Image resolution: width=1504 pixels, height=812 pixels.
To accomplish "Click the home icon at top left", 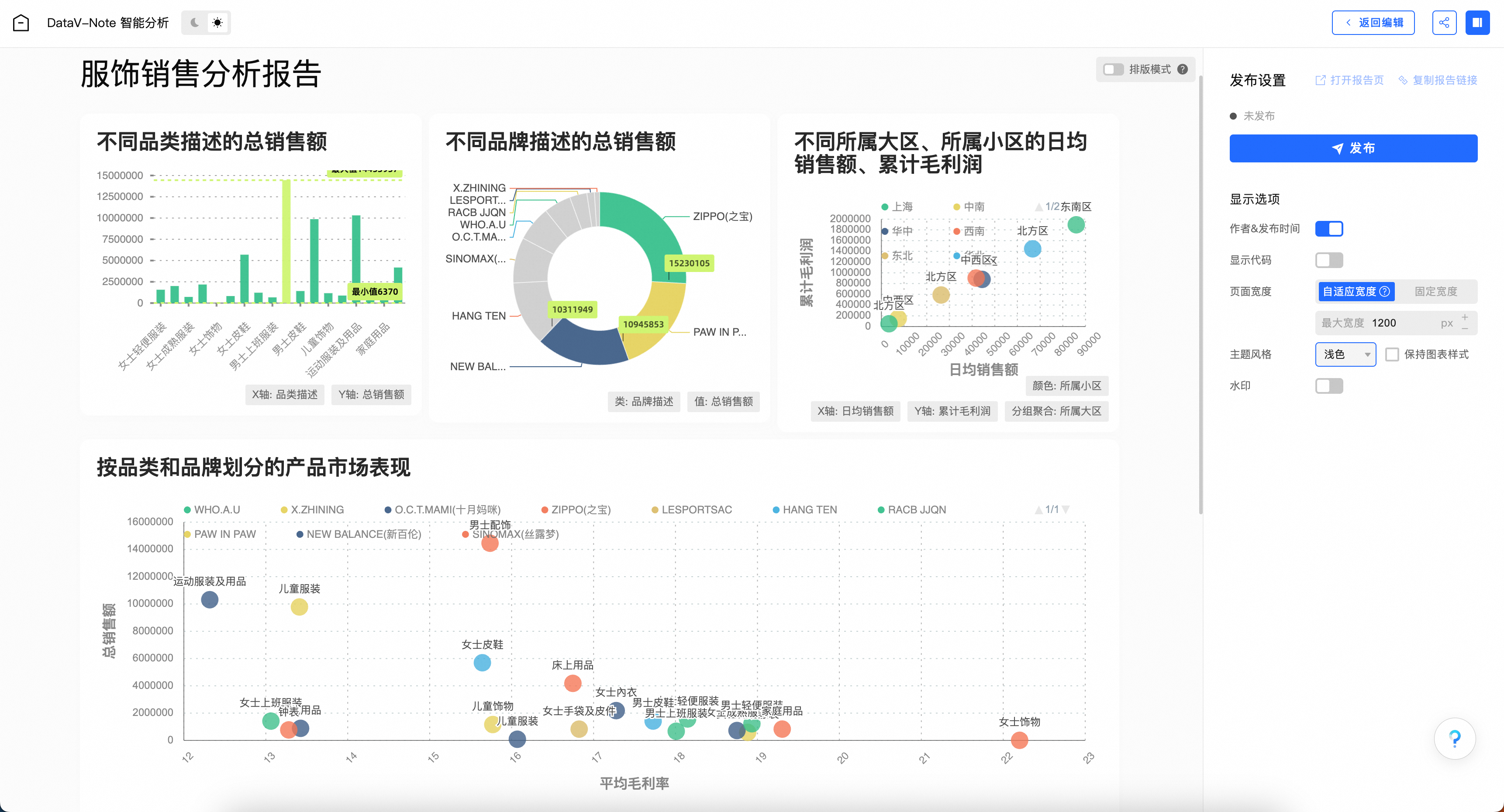I will (x=21, y=23).
